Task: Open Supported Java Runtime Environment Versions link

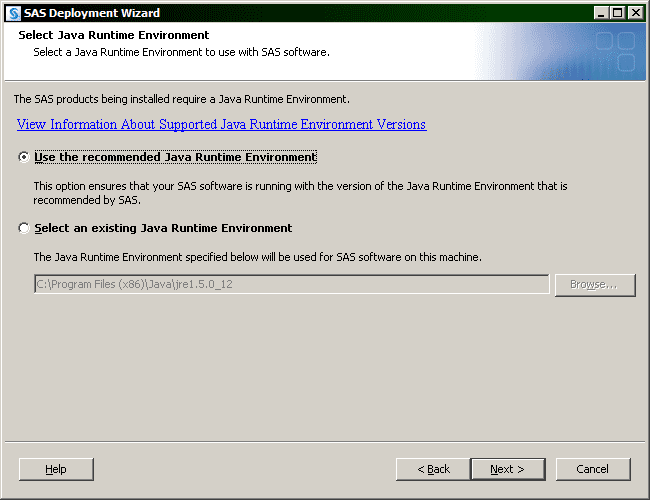Action: [221, 124]
